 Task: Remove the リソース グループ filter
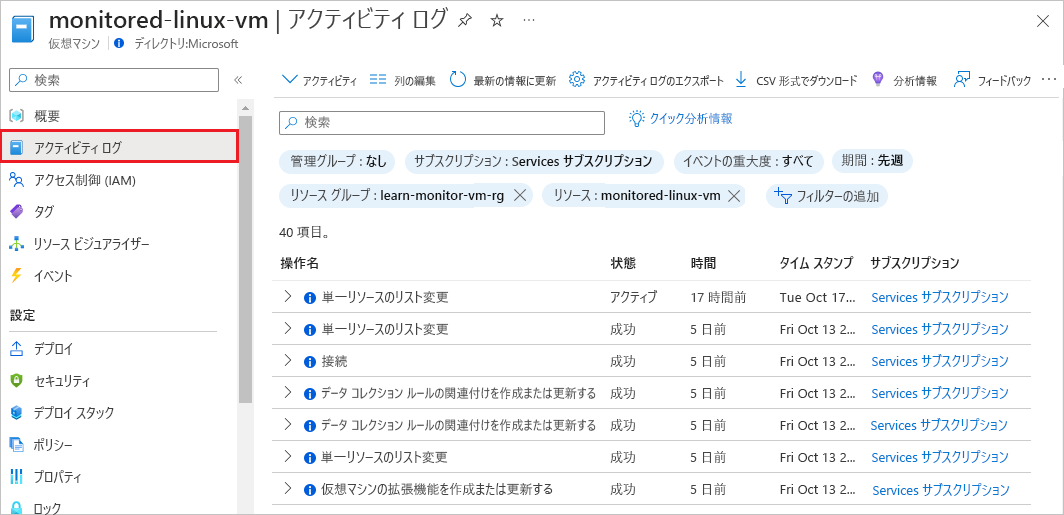tap(520, 196)
